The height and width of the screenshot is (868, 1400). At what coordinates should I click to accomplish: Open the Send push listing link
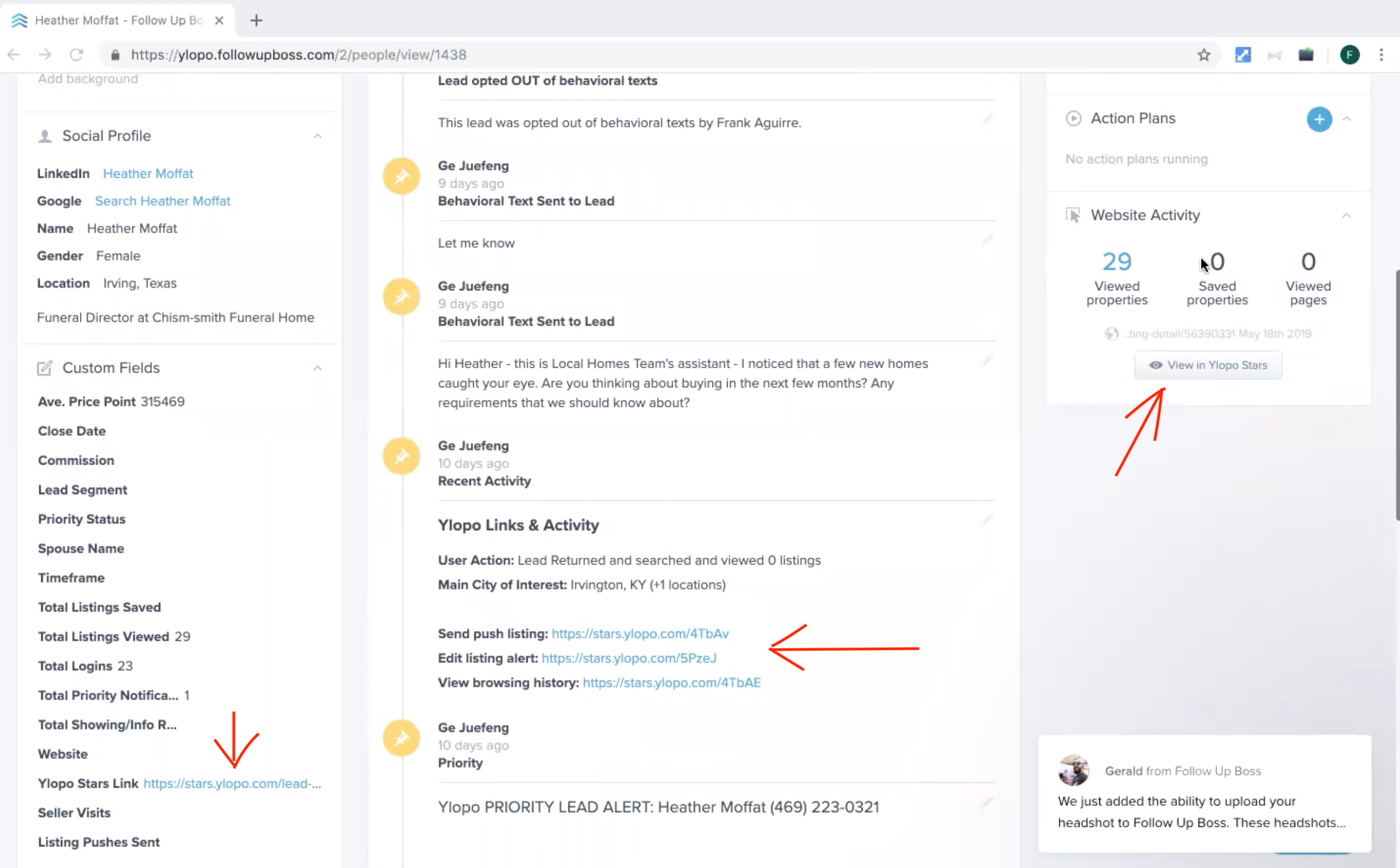[x=640, y=634]
